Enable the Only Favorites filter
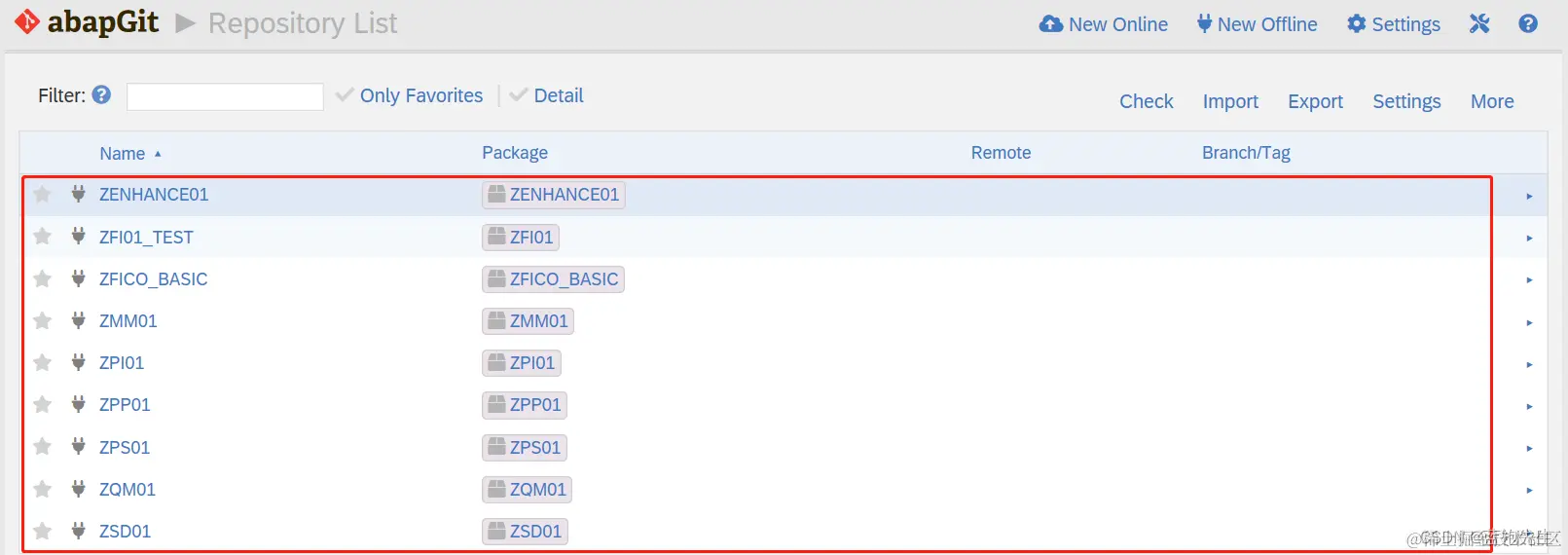Screen dimensions: 1568x555 tap(409, 95)
